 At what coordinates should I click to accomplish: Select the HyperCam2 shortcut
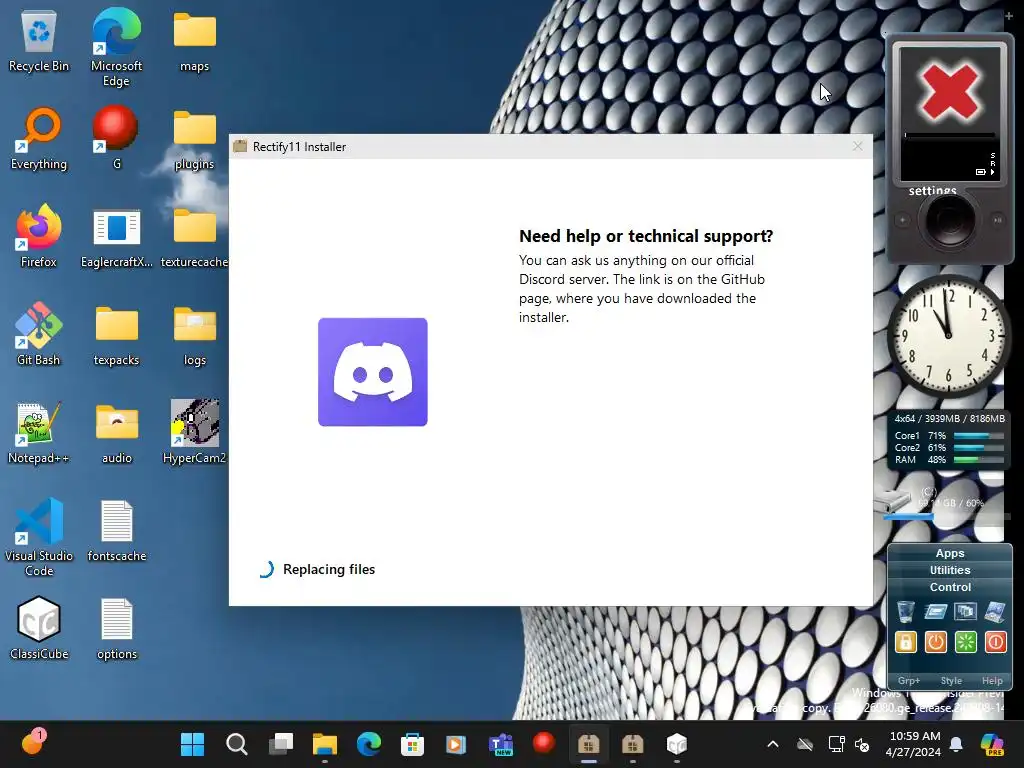point(195,432)
